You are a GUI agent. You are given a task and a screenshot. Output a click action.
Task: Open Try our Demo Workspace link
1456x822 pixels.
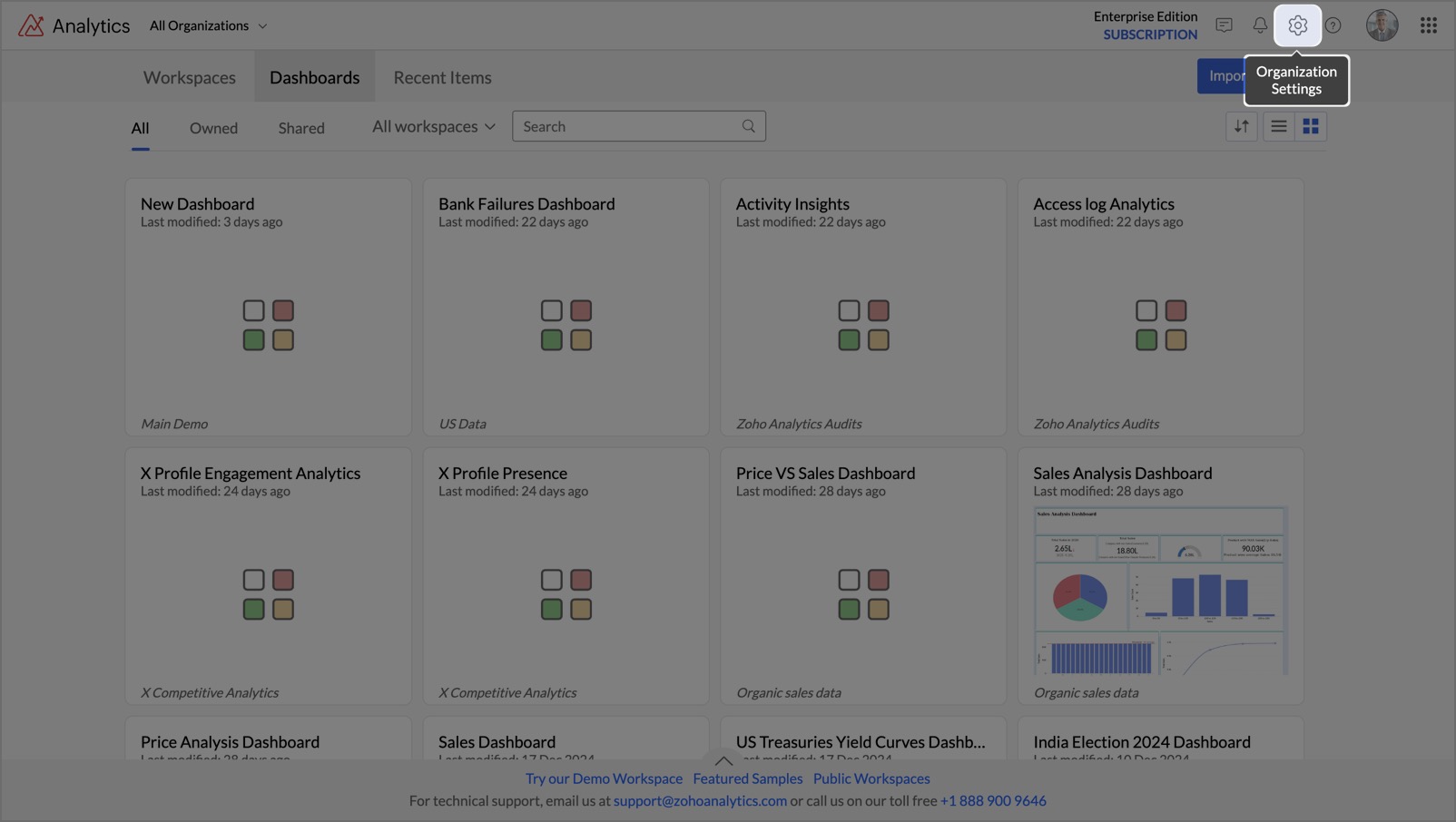click(x=604, y=778)
